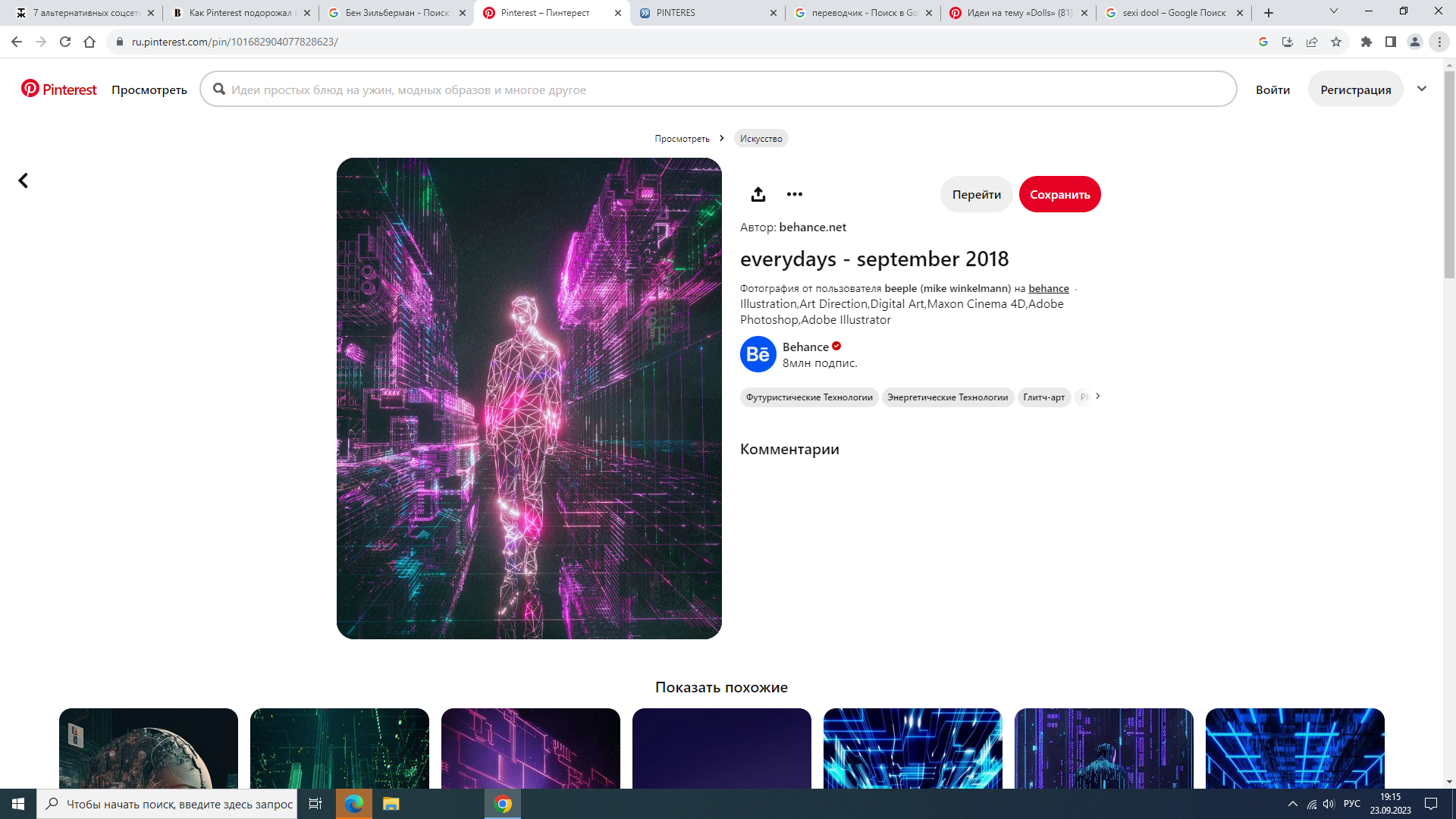
Task: Switch to the PINTERES tab
Action: click(x=708, y=13)
